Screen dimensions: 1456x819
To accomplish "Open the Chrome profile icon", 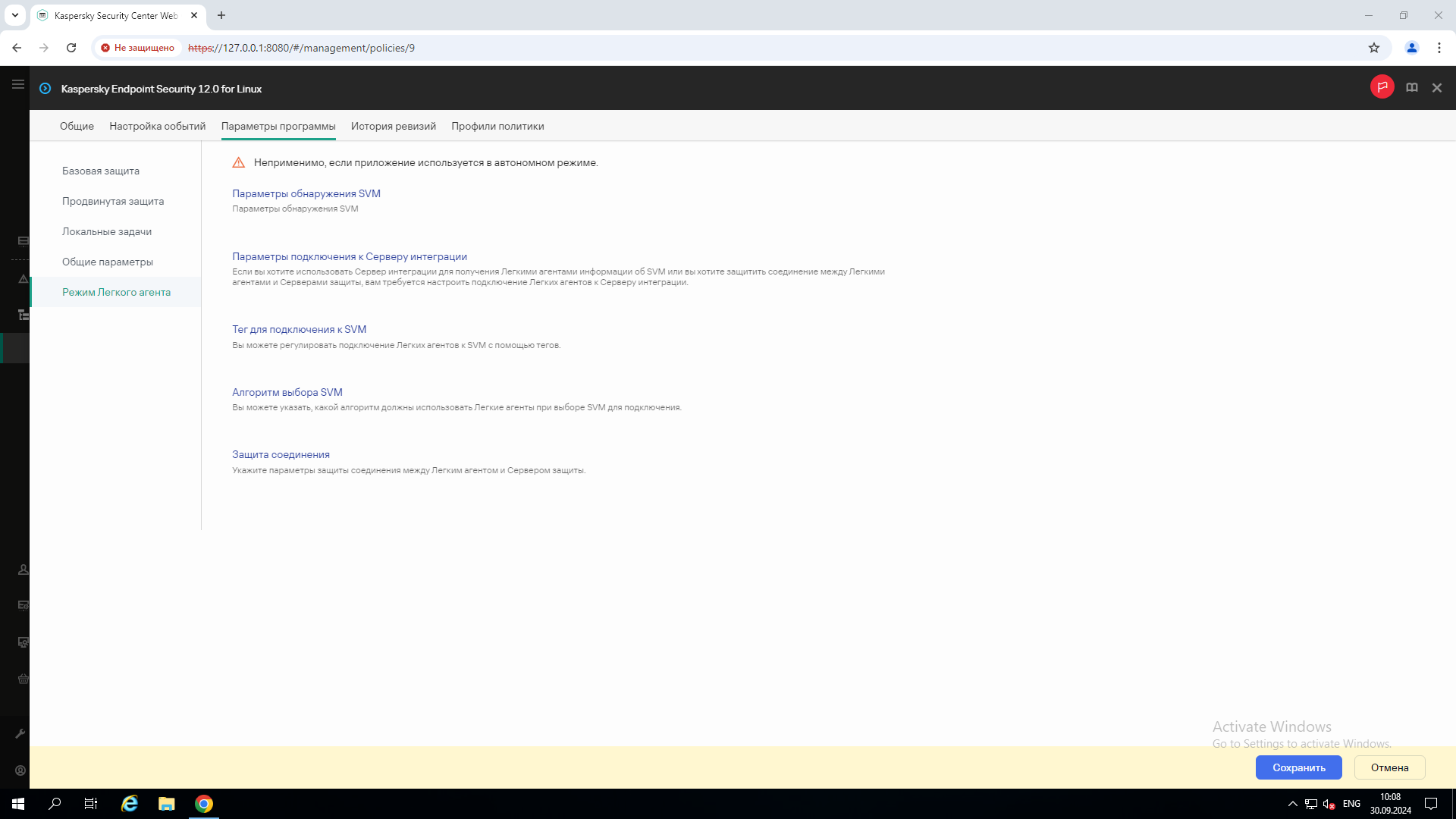I will (x=1412, y=48).
